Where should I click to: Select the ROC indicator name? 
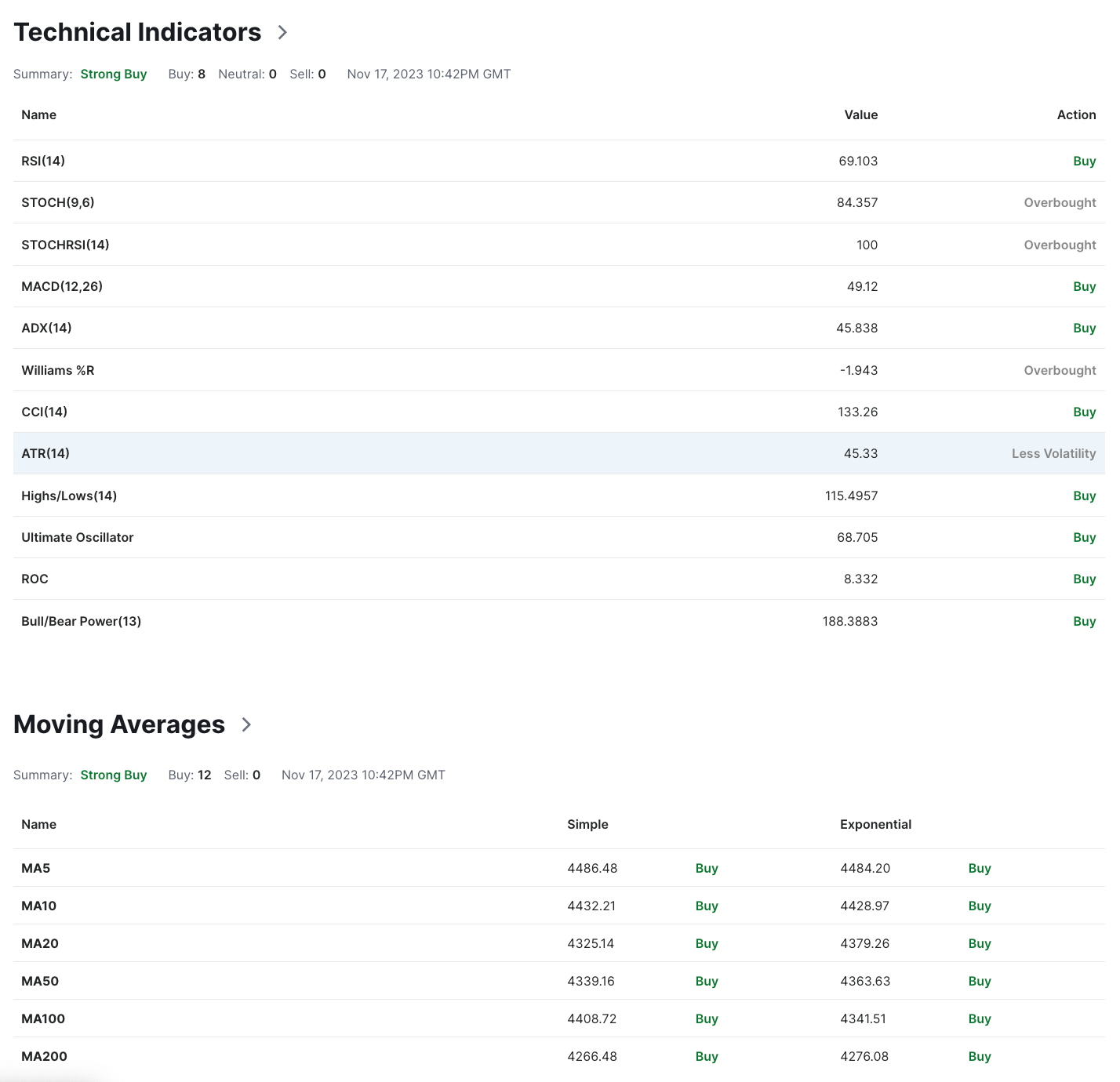(x=35, y=579)
